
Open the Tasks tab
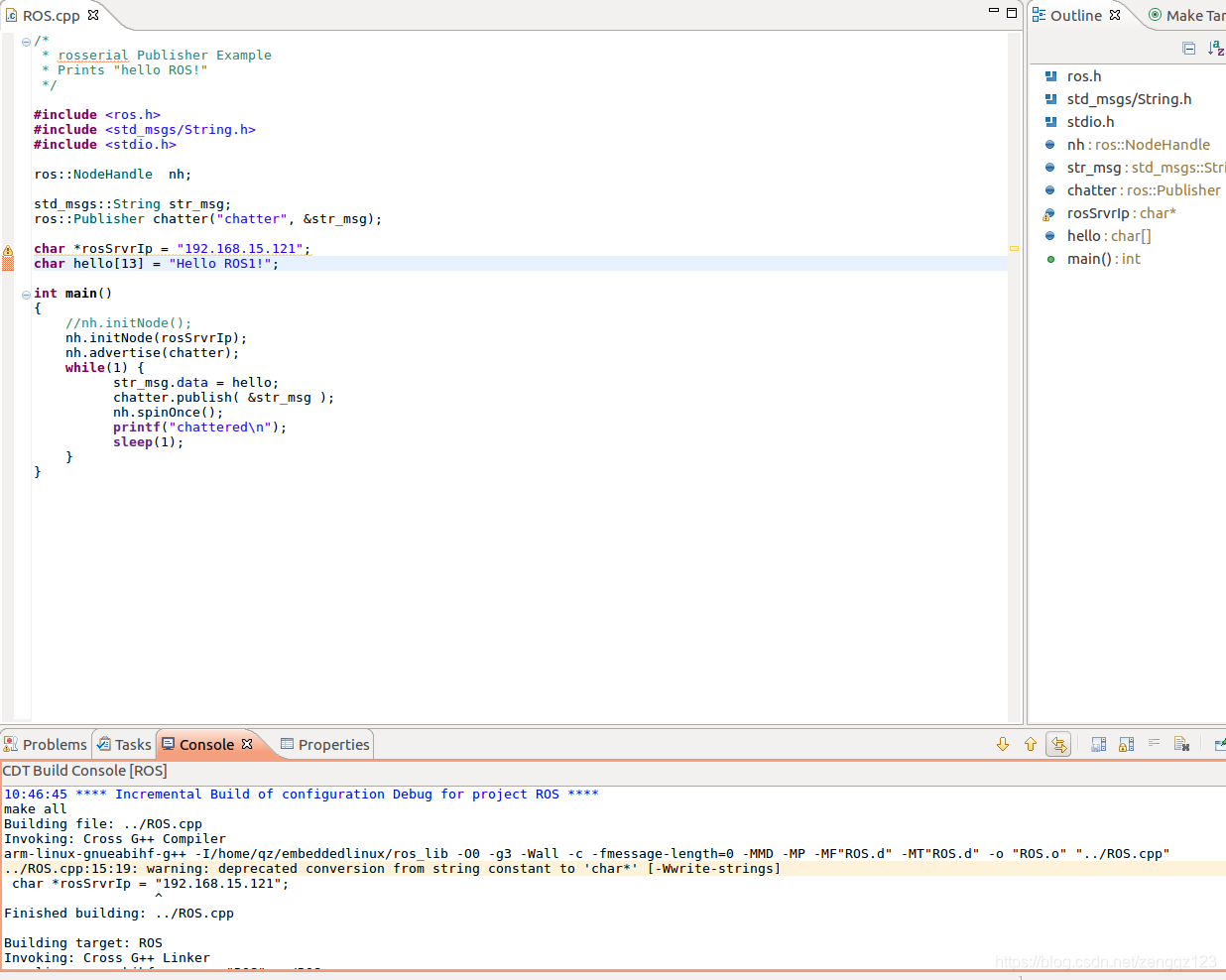point(124,744)
